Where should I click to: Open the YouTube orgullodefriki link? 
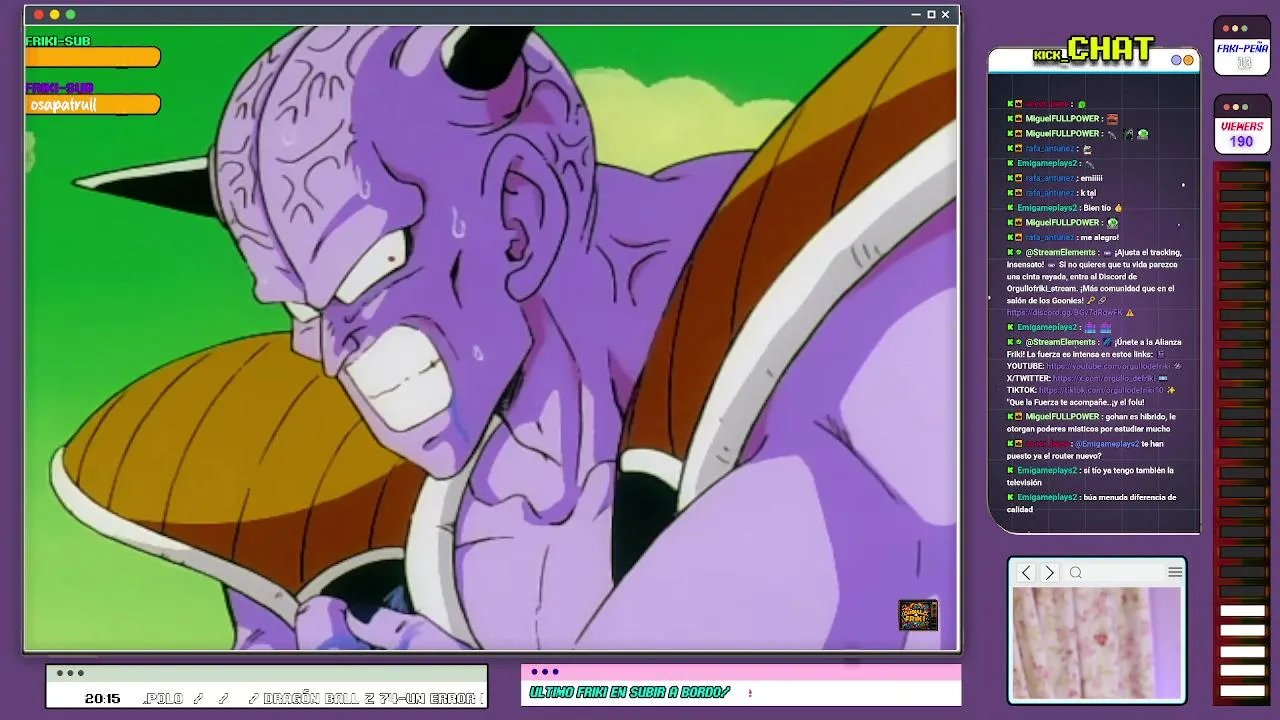point(1108,367)
